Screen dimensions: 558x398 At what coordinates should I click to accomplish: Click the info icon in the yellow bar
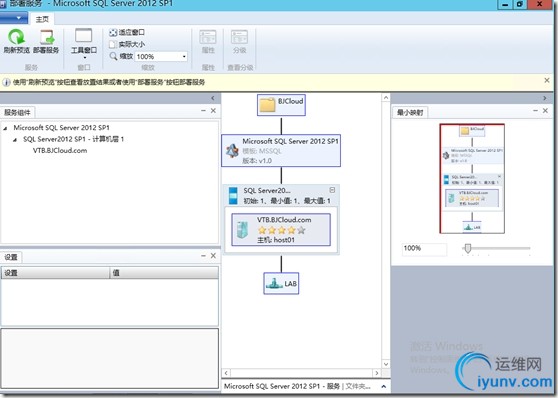coord(6,82)
